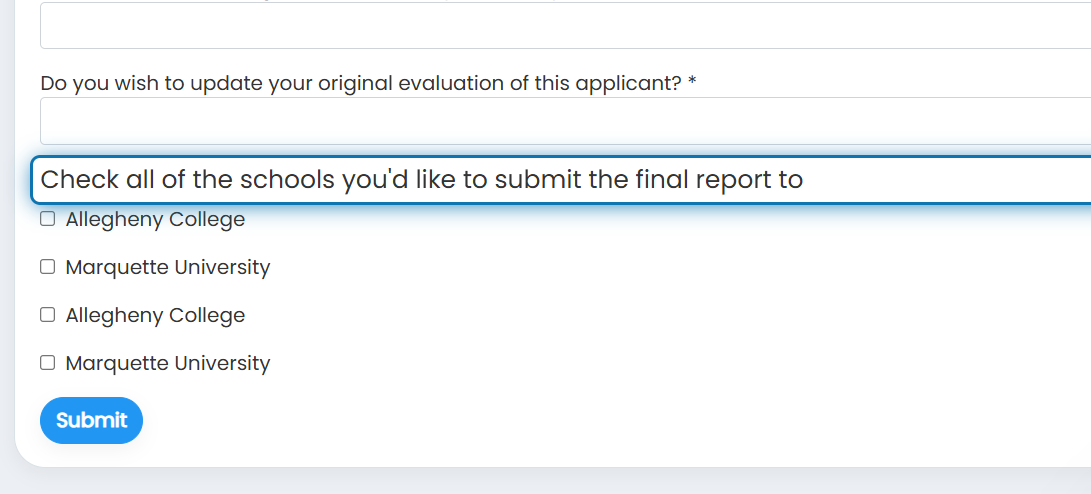Click the blank white area right of Submit
This screenshot has height=494, width=1091.
coord(557,420)
